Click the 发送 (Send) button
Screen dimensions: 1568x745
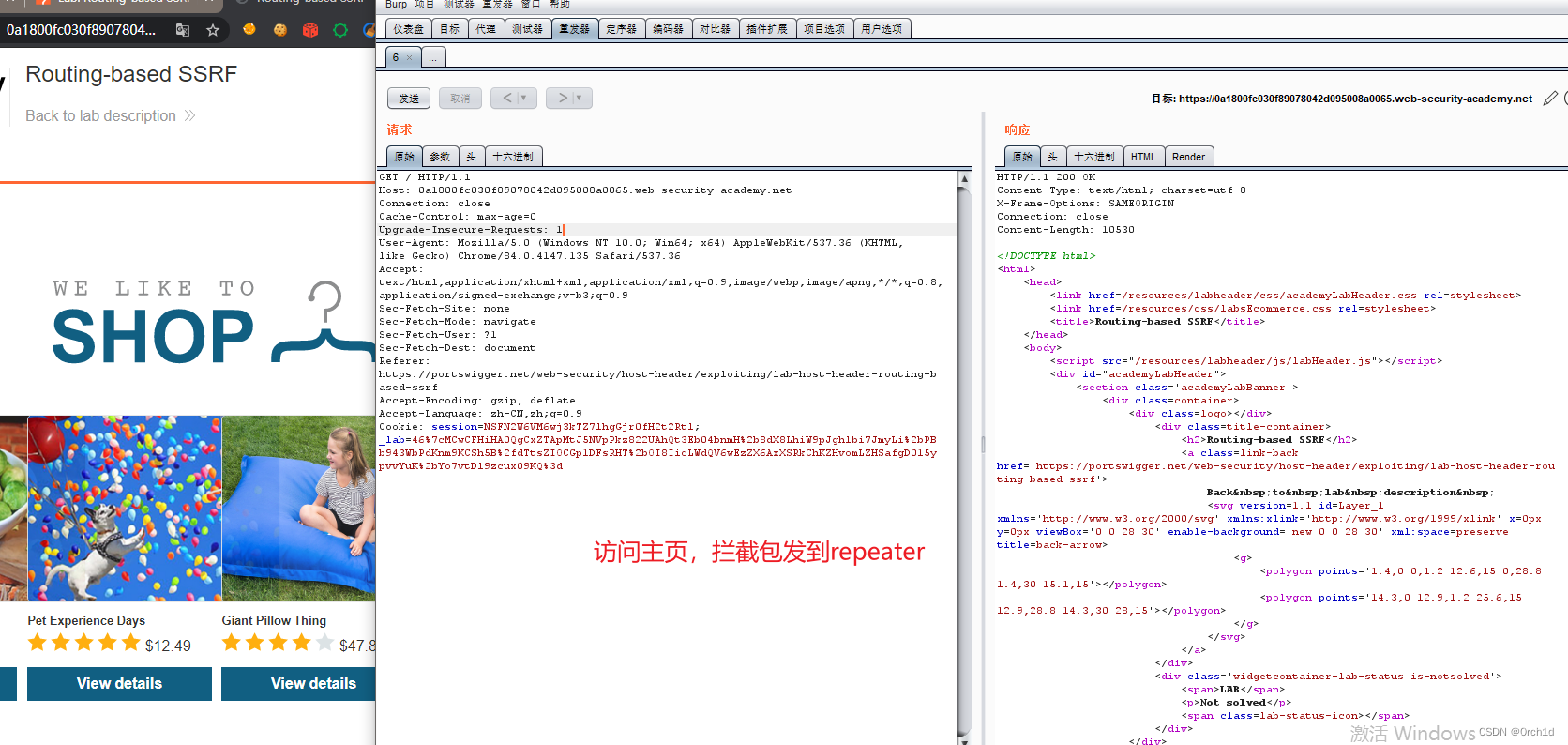[x=409, y=98]
